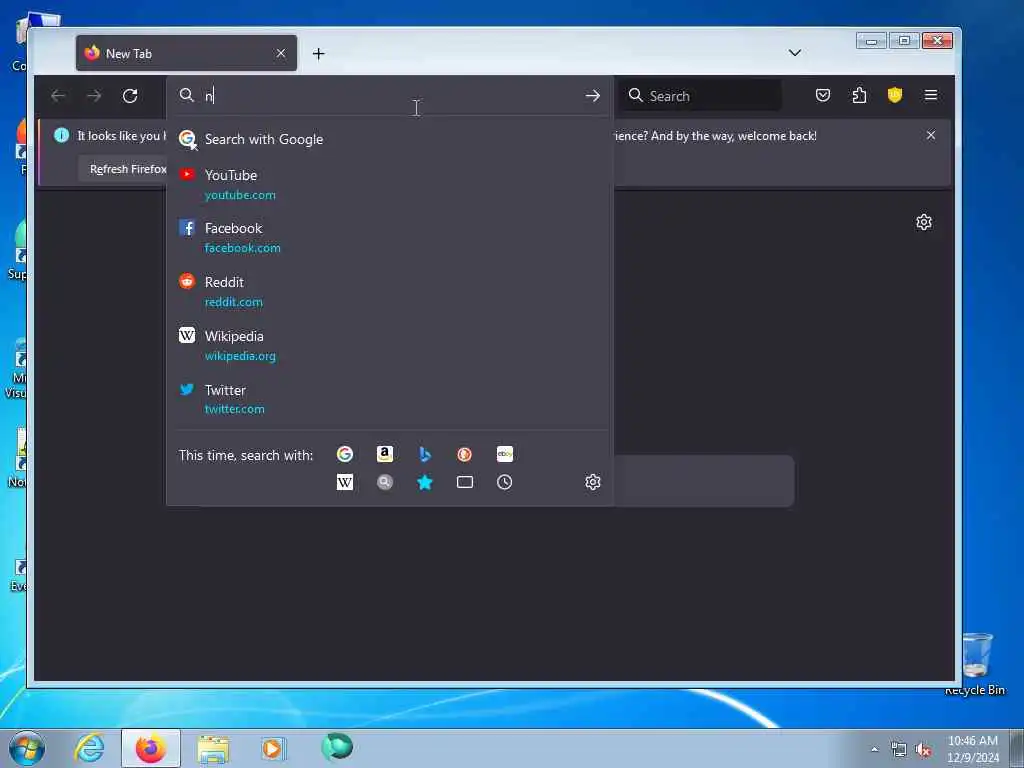Open Windows Media Player from taskbar
Screen dimensions: 1024x768
pos(273,748)
